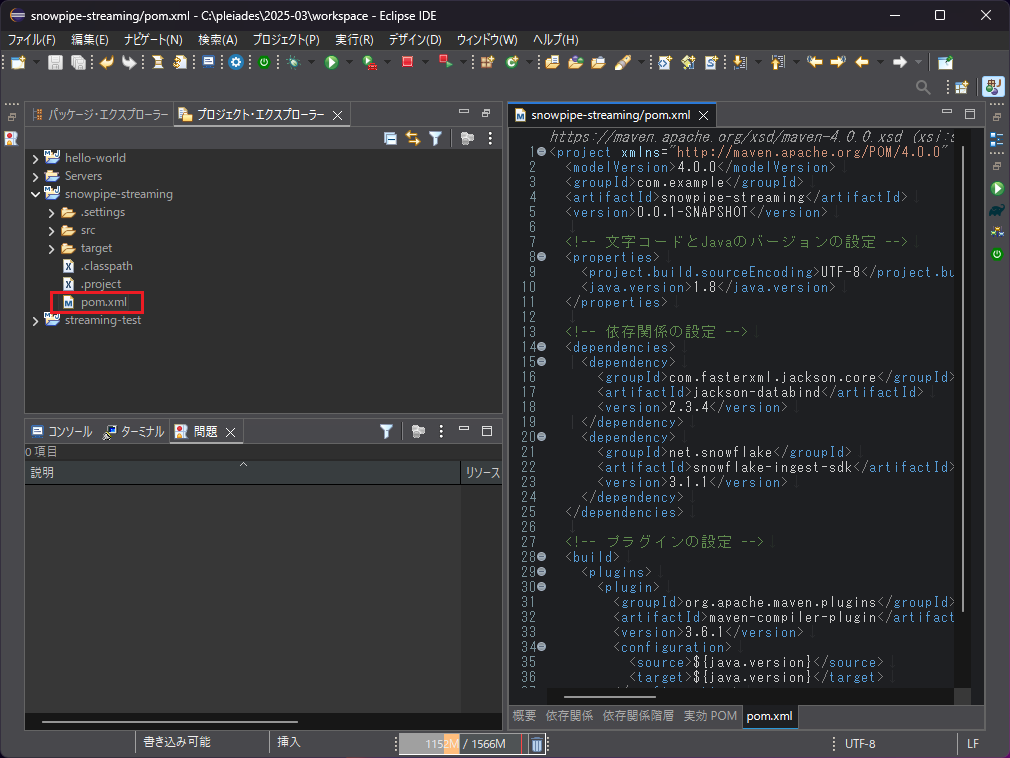
Task: Click the Open Type folder icon
Action: 552,62
